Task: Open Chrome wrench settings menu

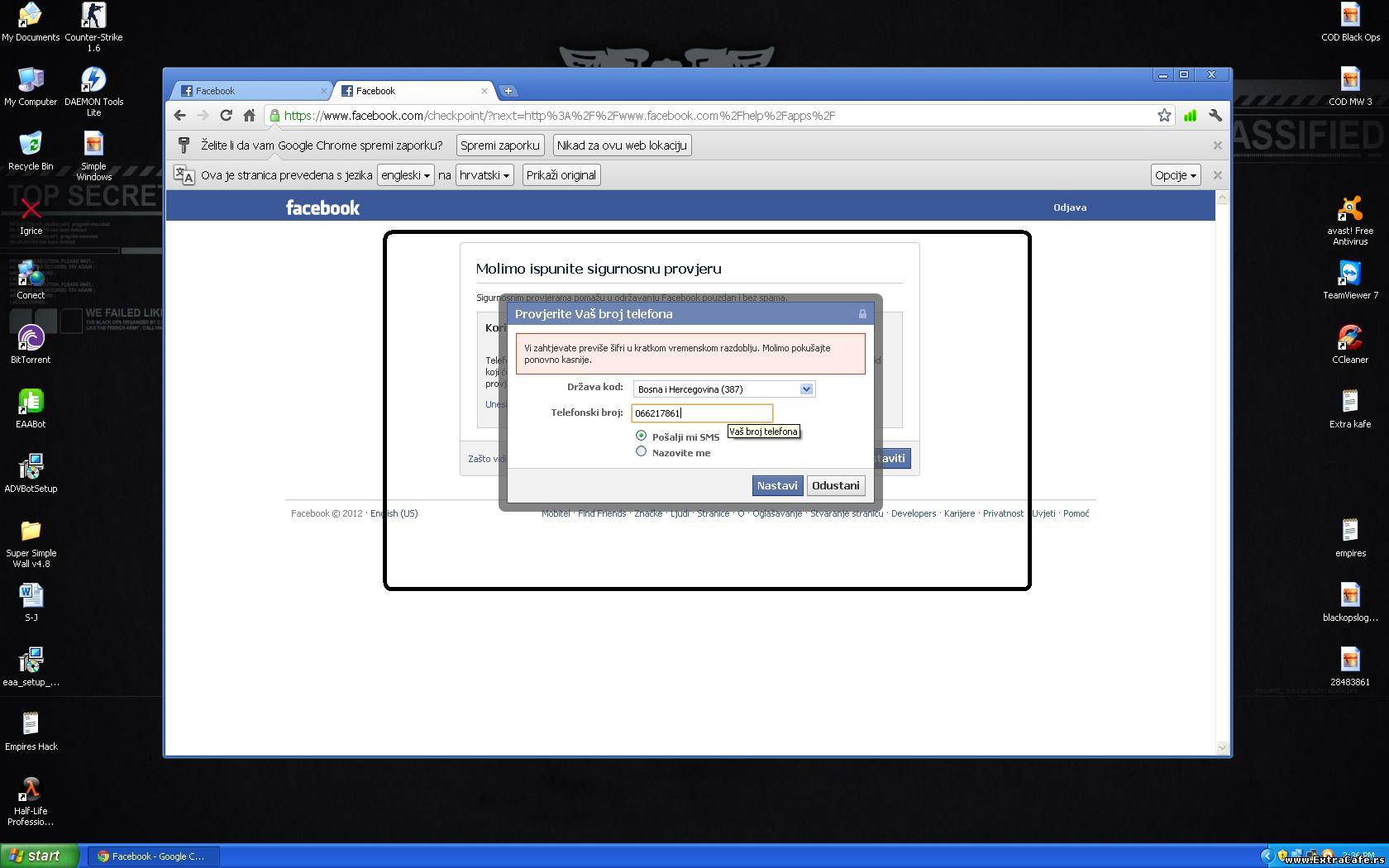Action: (1215, 116)
